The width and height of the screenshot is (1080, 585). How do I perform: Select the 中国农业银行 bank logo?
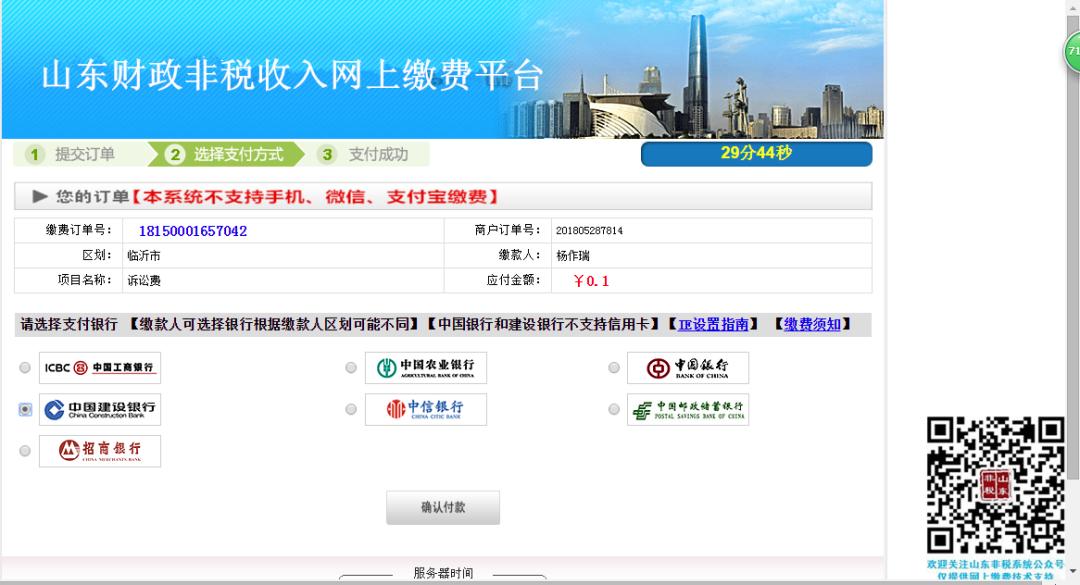coord(425,367)
